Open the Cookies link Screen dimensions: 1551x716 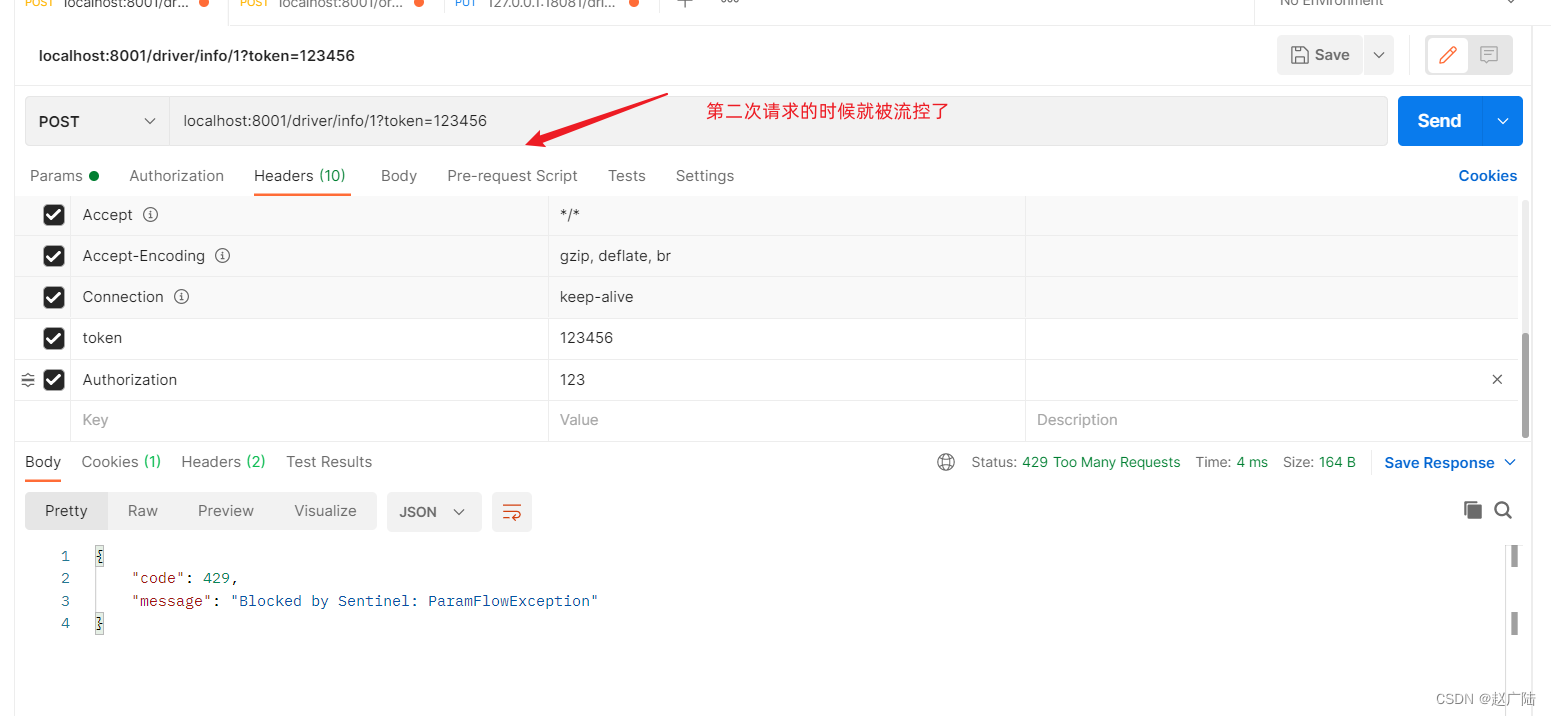(x=1487, y=175)
